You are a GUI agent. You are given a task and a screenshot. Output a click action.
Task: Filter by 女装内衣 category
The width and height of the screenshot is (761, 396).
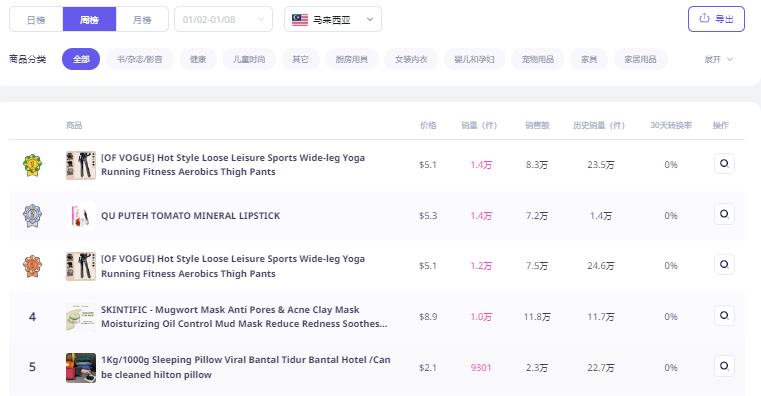click(411, 59)
